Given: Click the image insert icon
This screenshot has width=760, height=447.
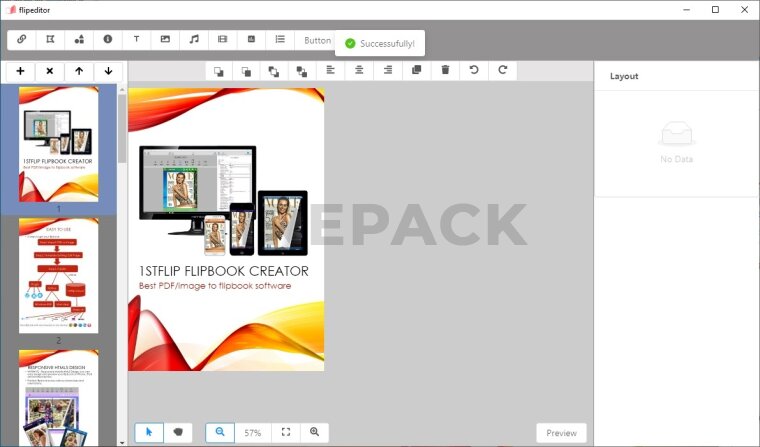Looking at the screenshot, I should (165, 40).
